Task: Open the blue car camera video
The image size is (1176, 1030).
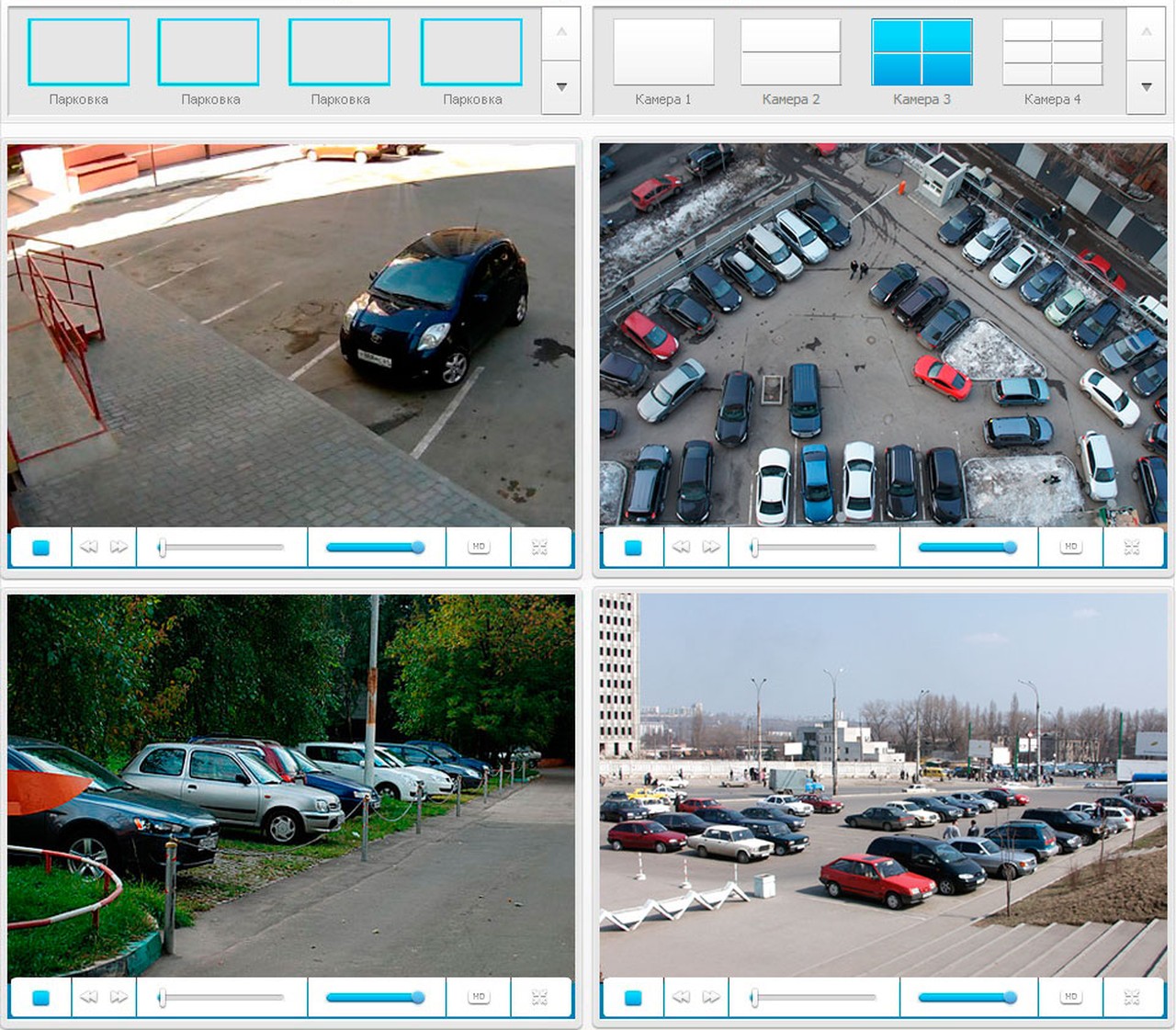Action: pyautogui.click(x=291, y=335)
